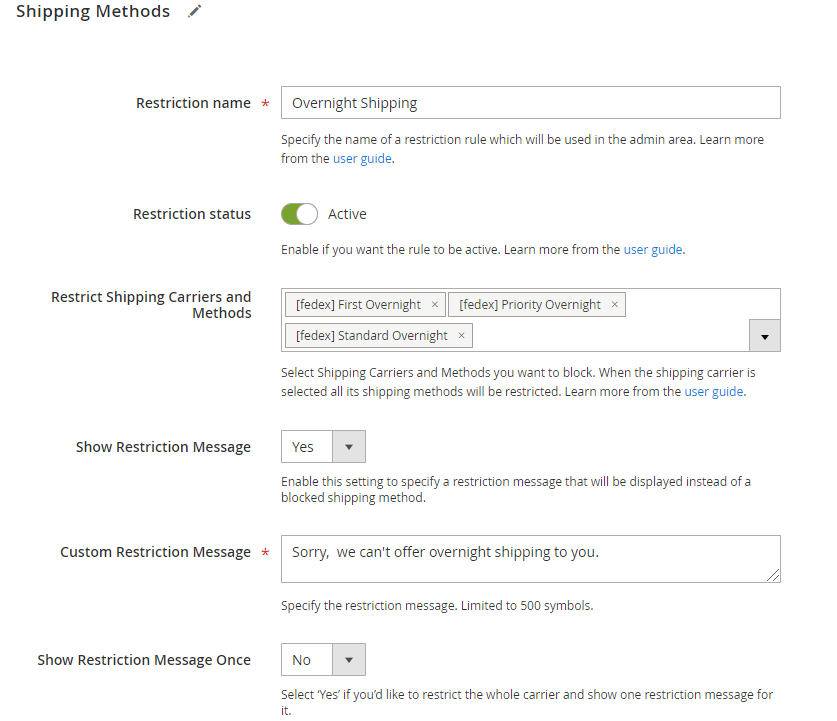Select the [fedex] First Overnight tag label
This screenshot has height=721, width=837.
click(358, 304)
